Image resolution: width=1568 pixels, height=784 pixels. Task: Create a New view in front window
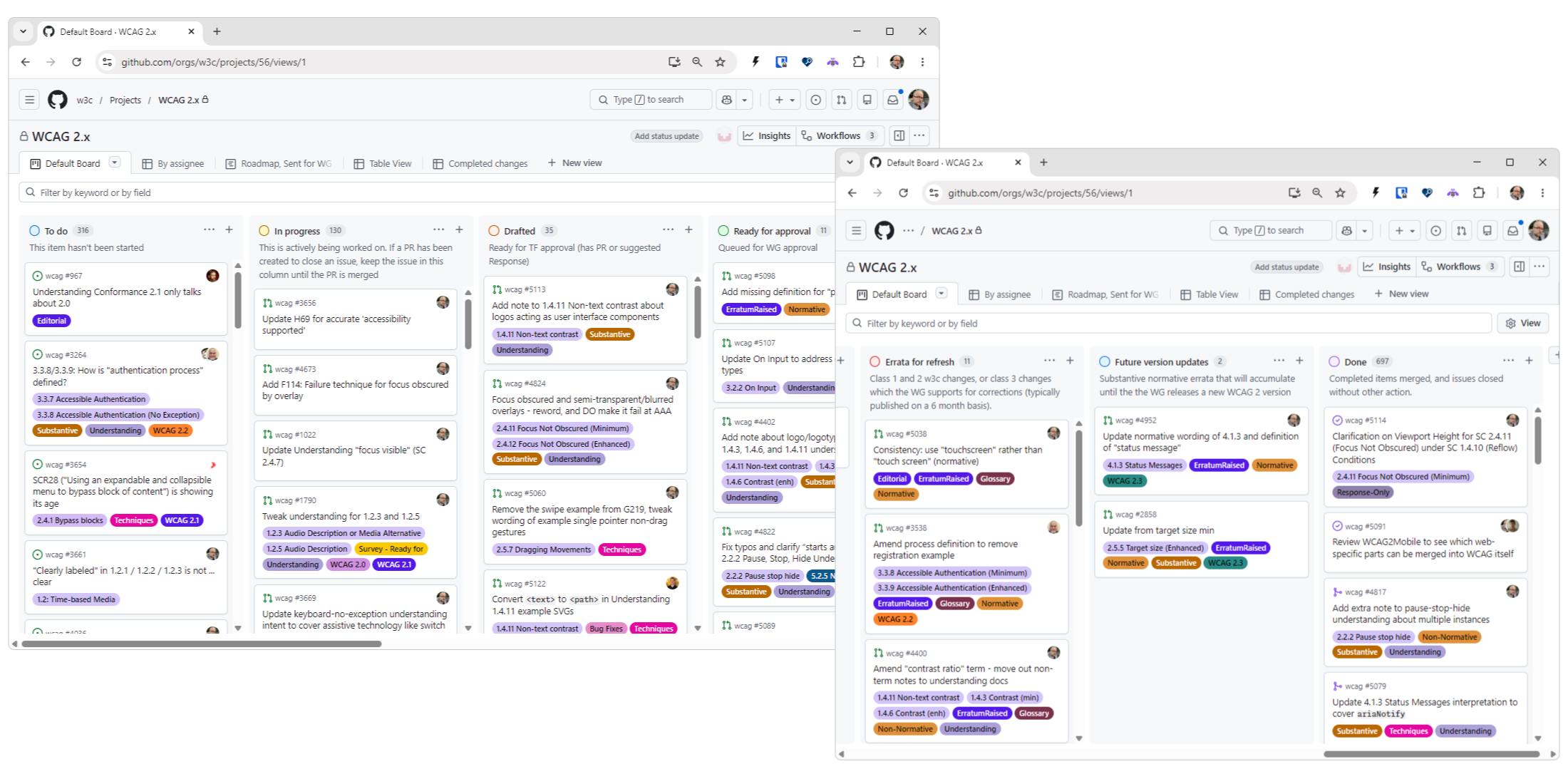(x=1401, y=294)
